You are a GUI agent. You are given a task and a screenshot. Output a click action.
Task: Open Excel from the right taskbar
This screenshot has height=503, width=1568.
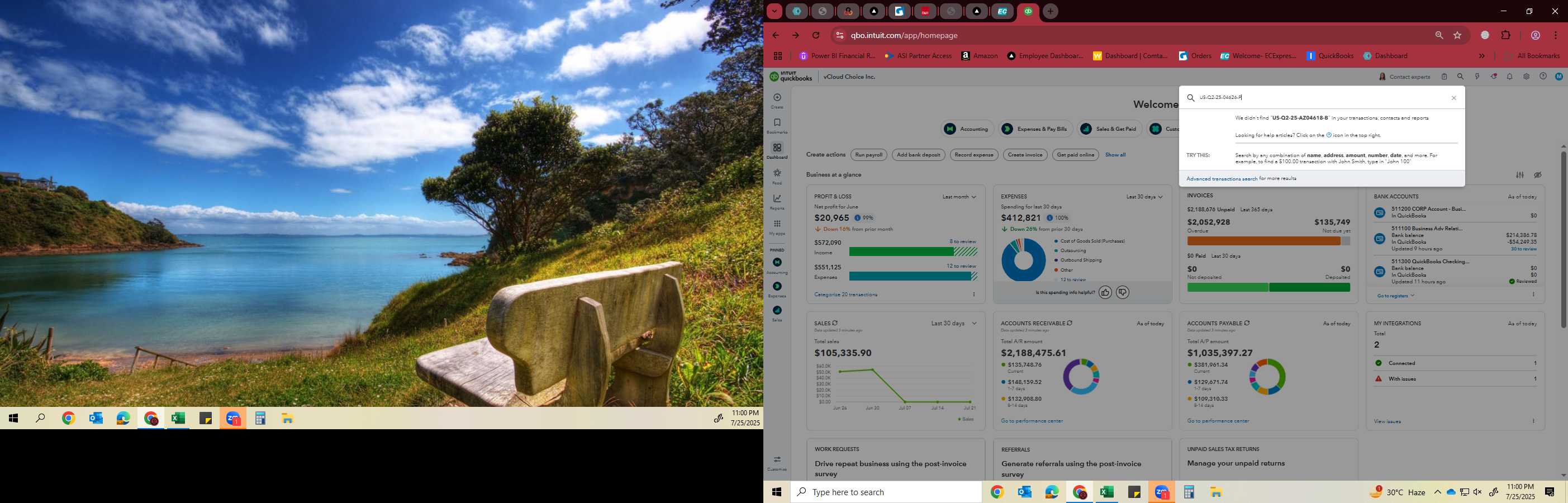coord(1106,492)
